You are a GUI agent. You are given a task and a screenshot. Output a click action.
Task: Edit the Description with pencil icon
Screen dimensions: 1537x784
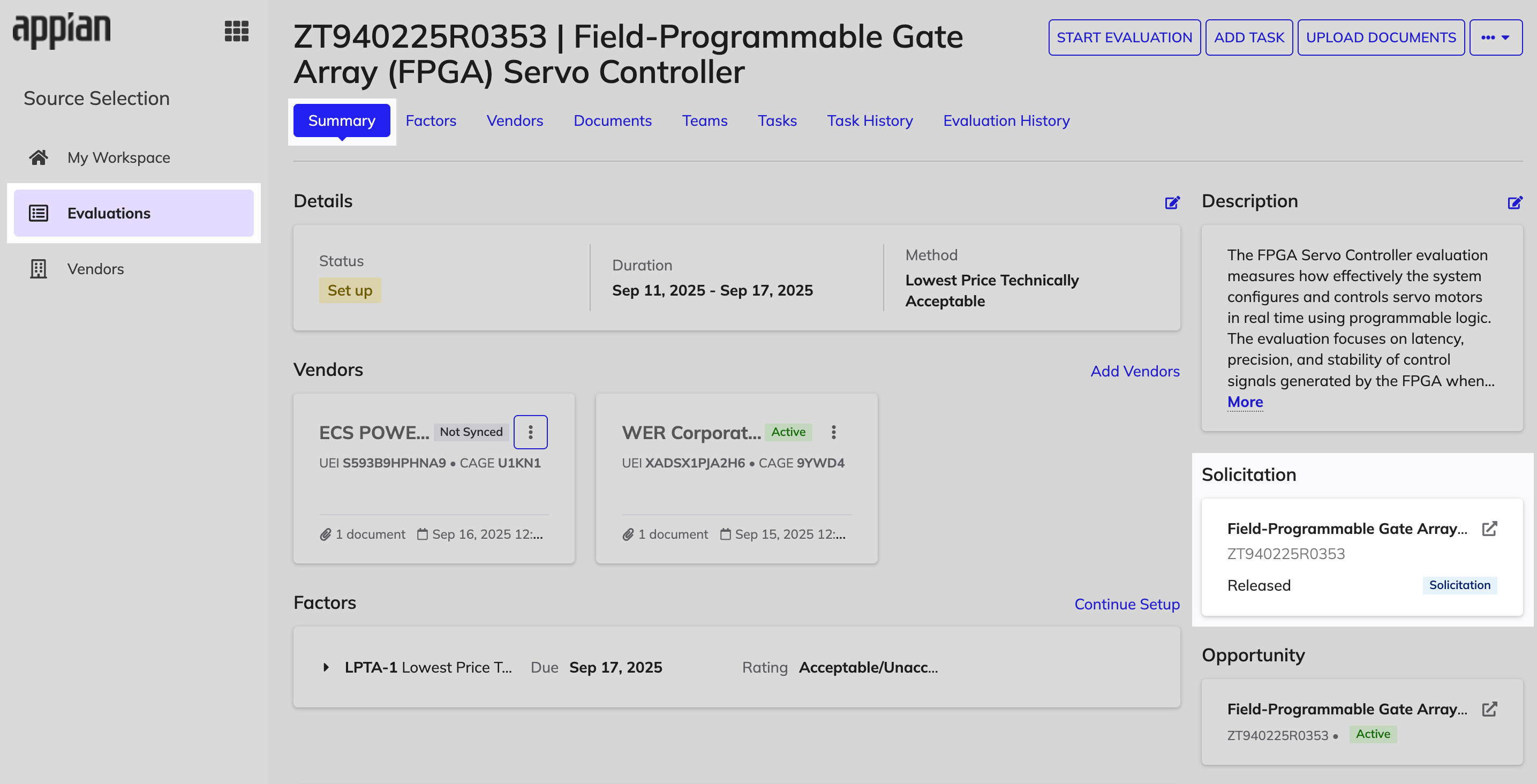click(1515, 202)
